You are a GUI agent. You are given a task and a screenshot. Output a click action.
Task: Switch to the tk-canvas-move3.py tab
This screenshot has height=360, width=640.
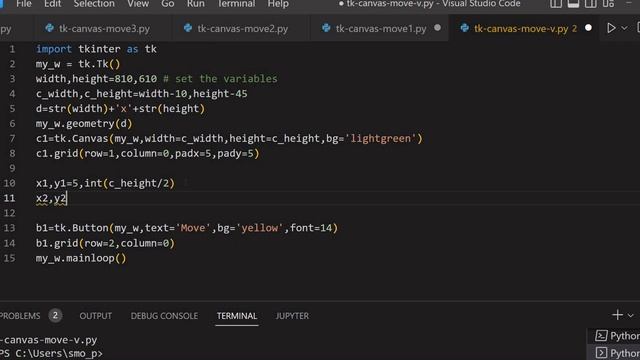click(104, 29)
